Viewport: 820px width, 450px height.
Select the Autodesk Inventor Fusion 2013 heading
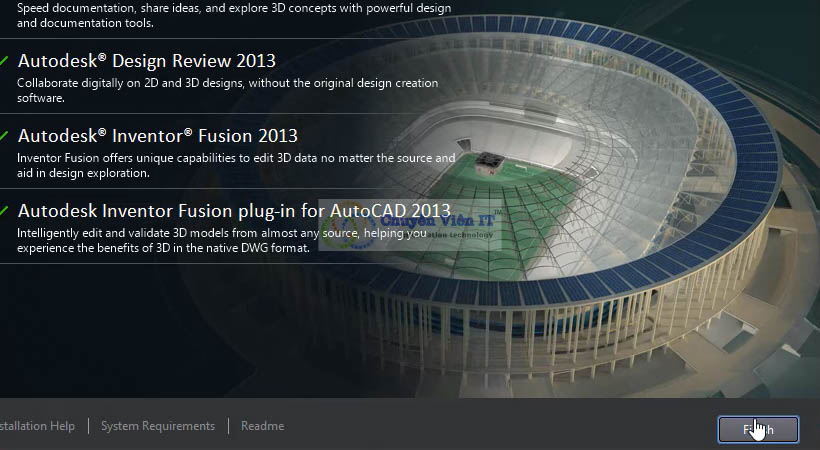[x=157, y=136]
